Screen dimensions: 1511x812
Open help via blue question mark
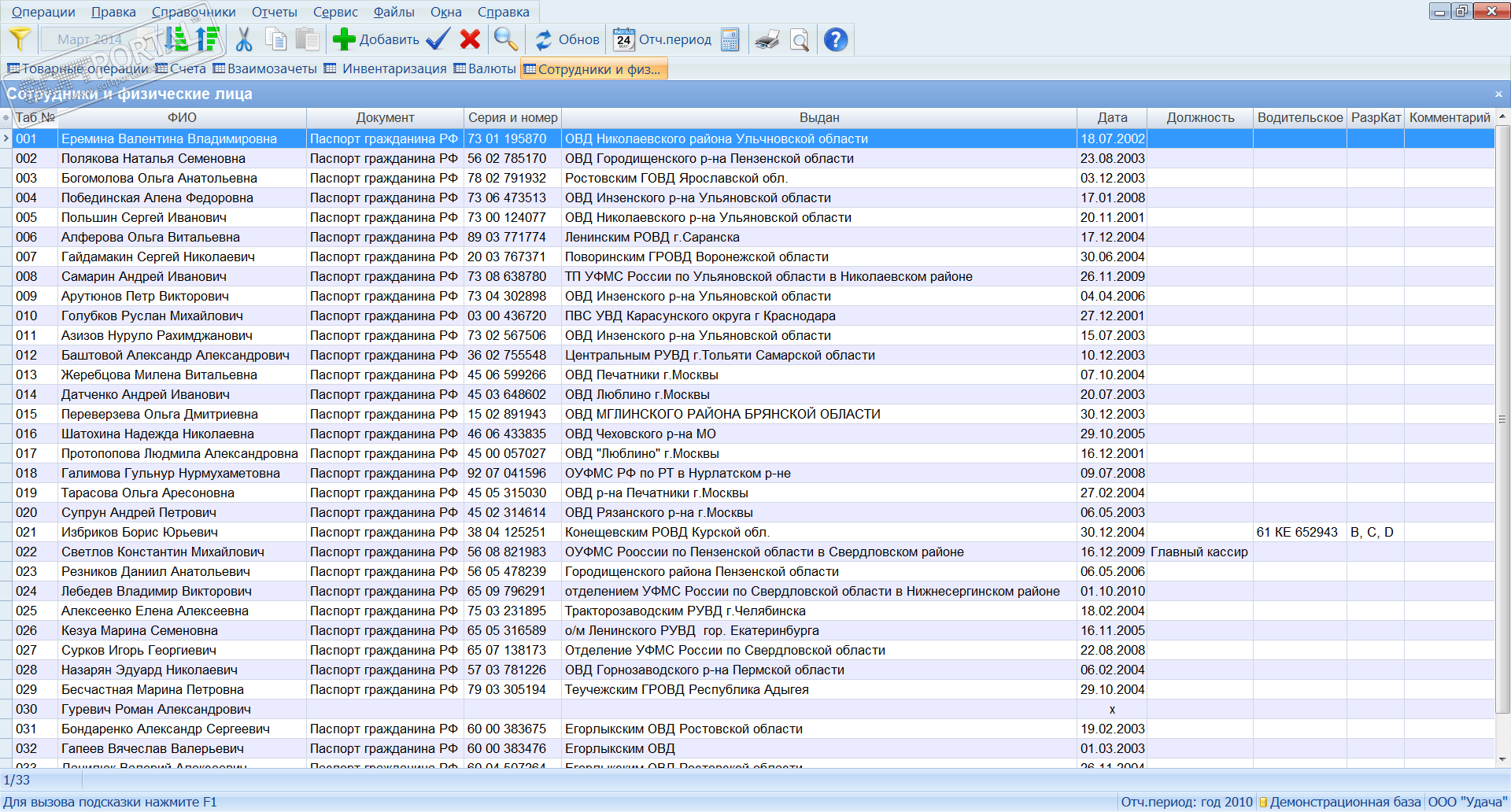click(x=836, y=39)
